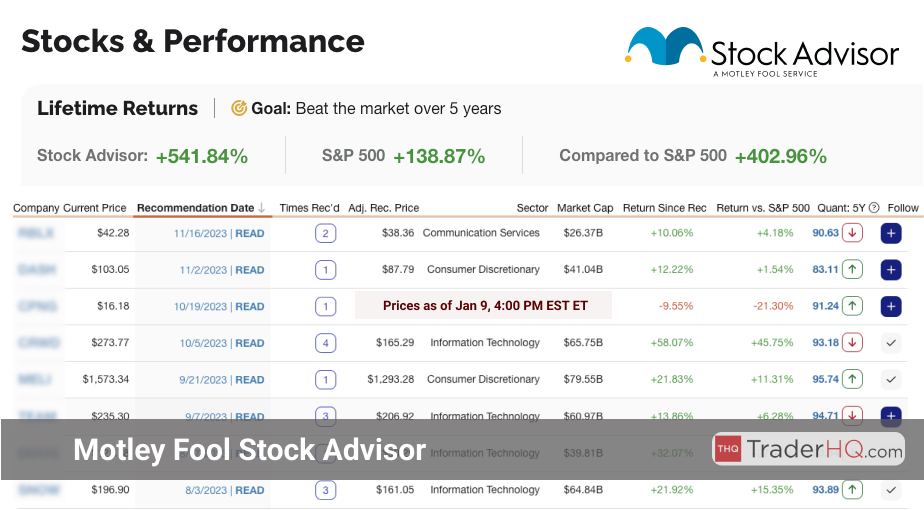Click the green up-arrow beside 95.74 quant score
The width and height of the screenshot is (924, 510).
pyautogui.click(x=852, y=380)
